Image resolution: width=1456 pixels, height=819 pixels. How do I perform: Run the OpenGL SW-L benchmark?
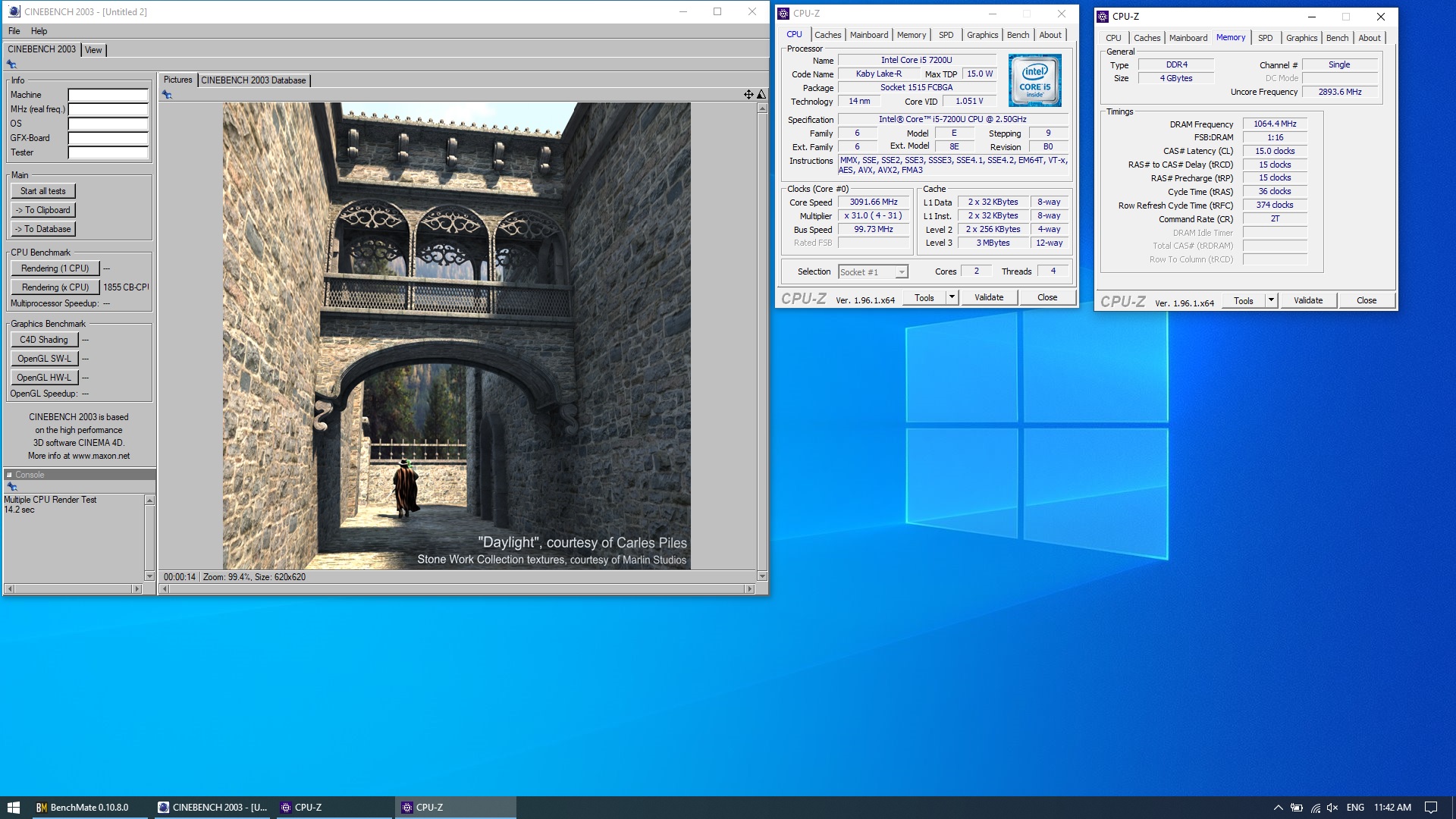coord(44,359)
